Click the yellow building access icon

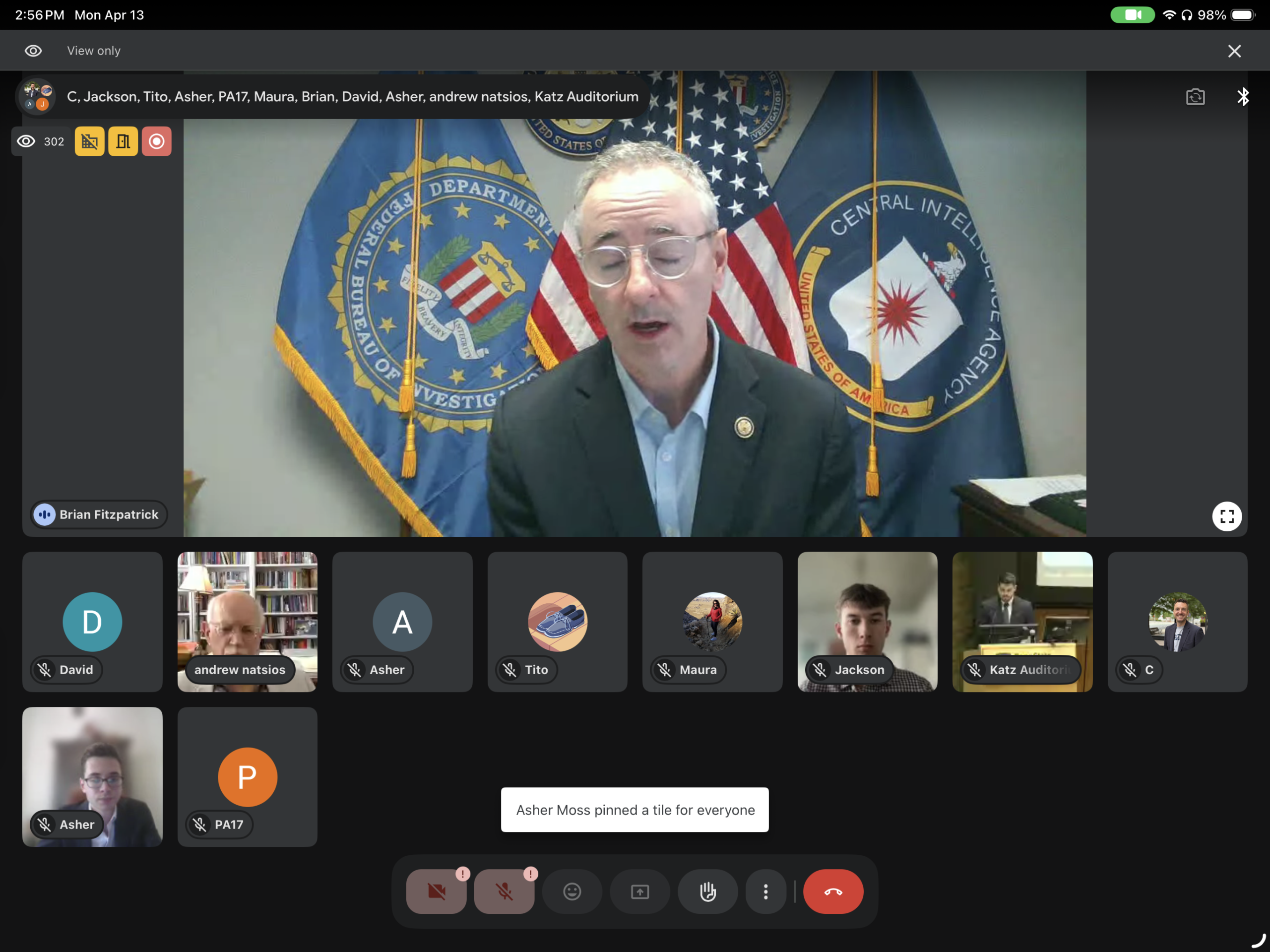pos(123,141)
